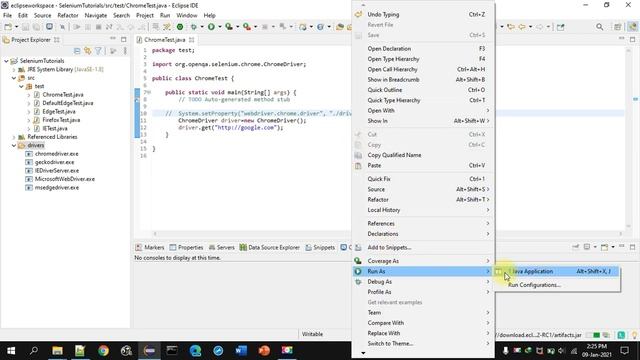Expand the Referenced Libraries node
This screenshot has height=360, width=640.
point(14,137)
